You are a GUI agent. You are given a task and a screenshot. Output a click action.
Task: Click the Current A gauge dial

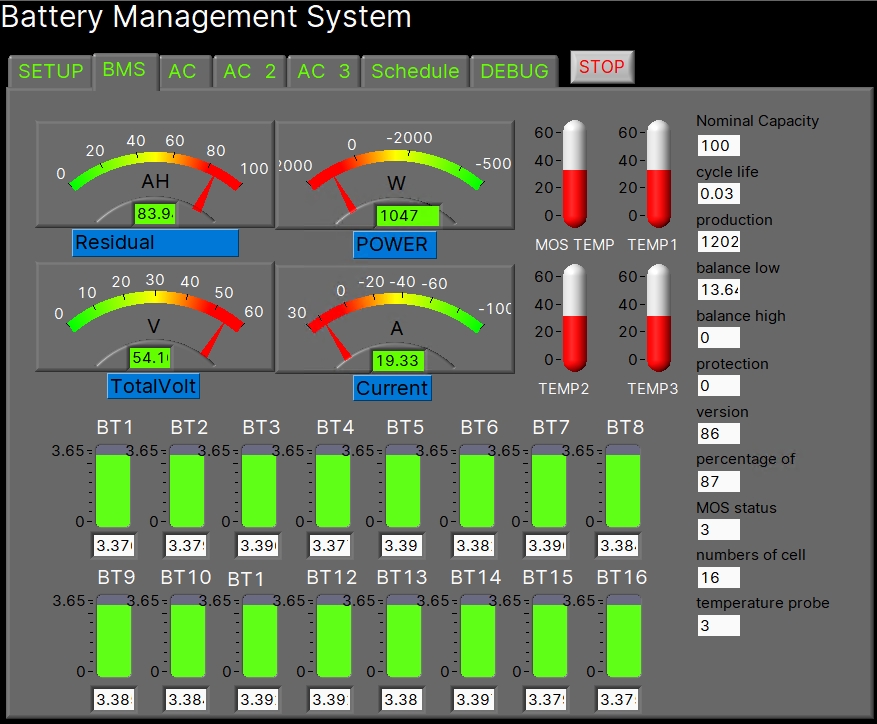click(395, 318)
